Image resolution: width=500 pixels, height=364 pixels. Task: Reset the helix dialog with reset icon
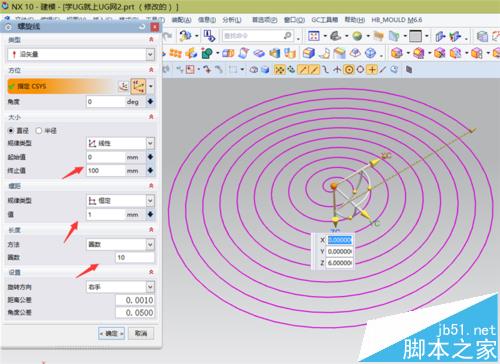point(142,27)
